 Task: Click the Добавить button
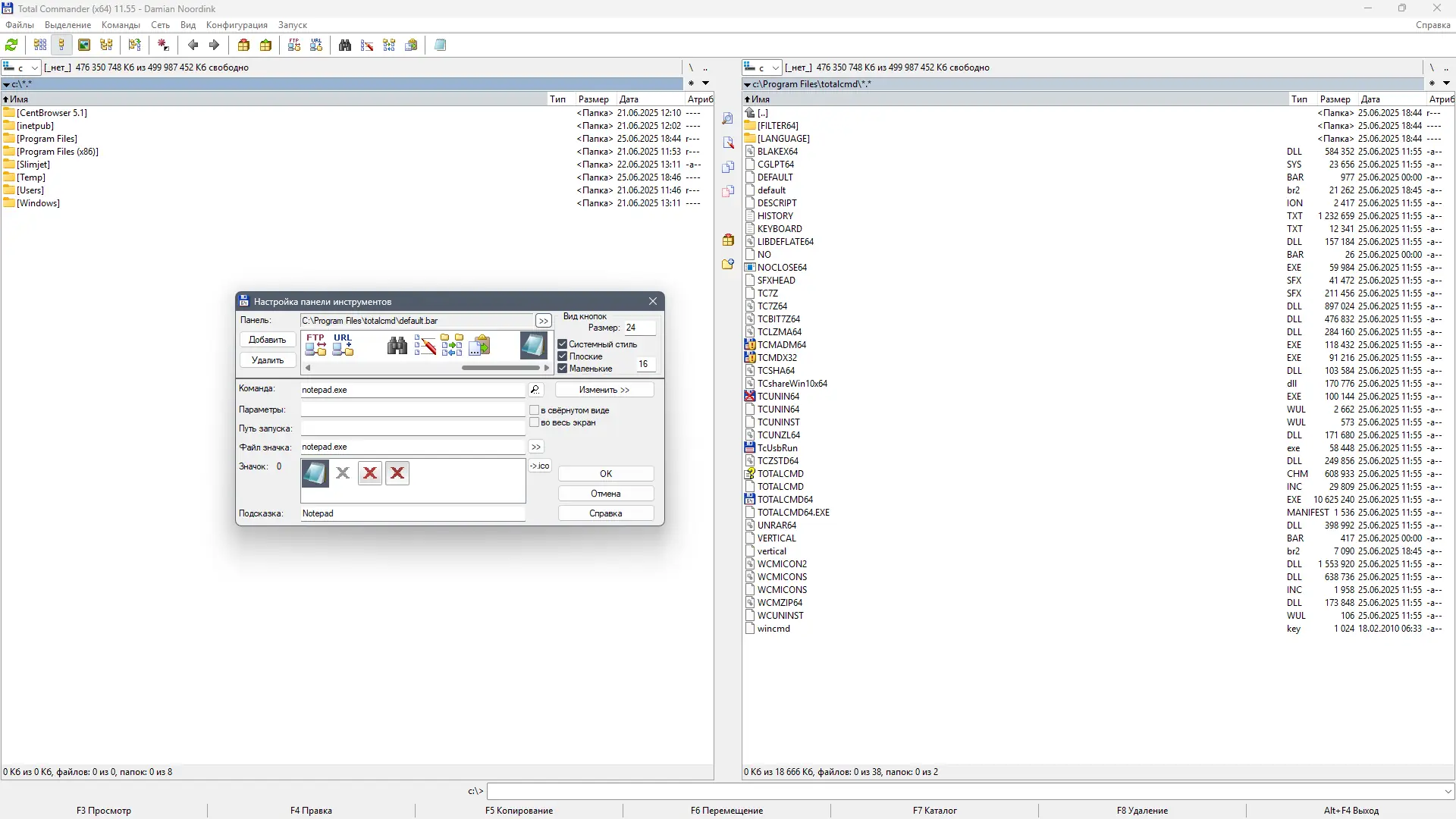coord(268,340)
